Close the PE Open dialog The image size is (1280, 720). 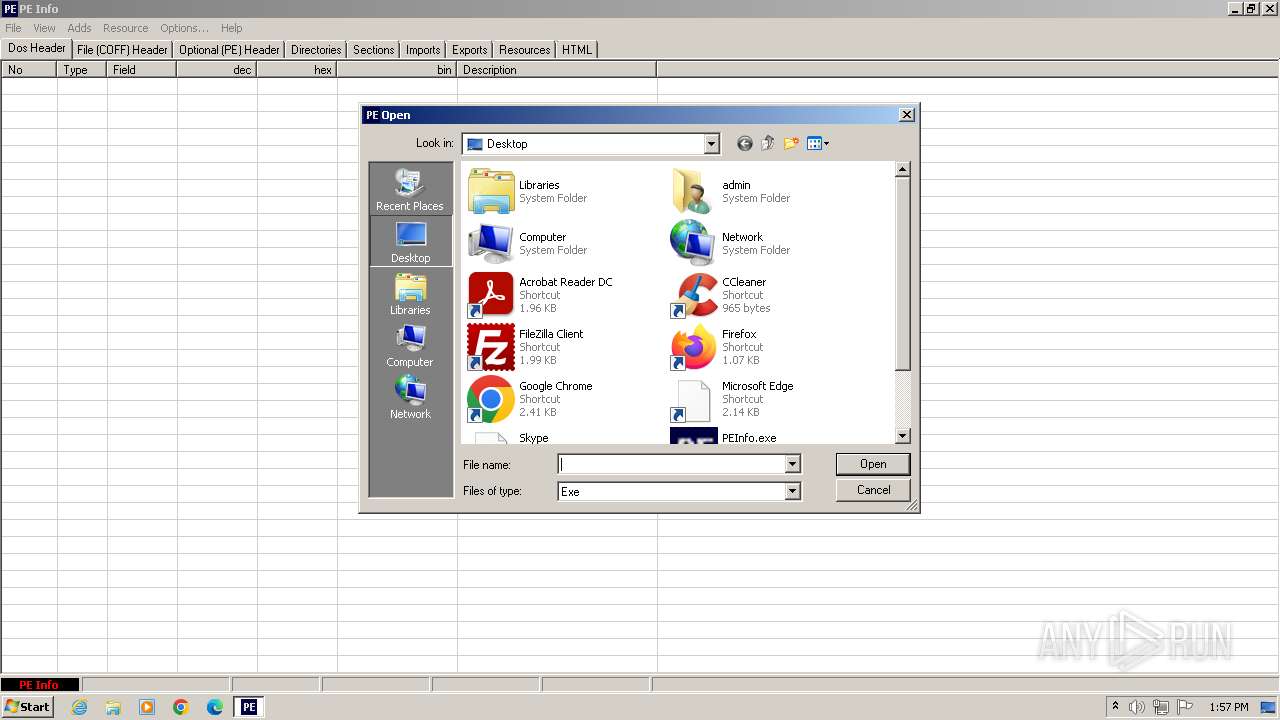(906, 115)
